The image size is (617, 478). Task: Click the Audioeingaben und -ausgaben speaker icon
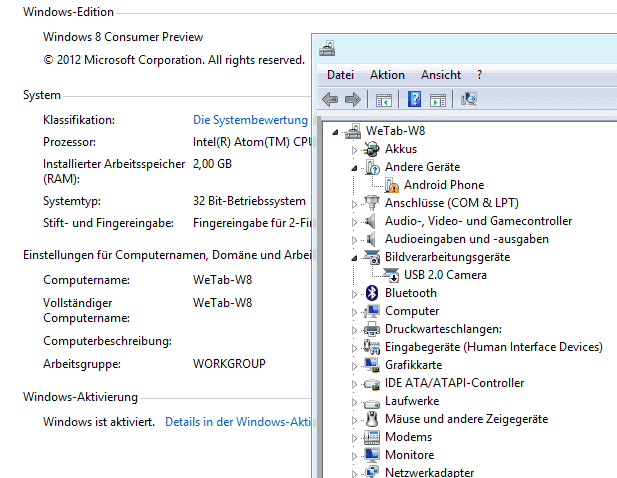point(370,239)
